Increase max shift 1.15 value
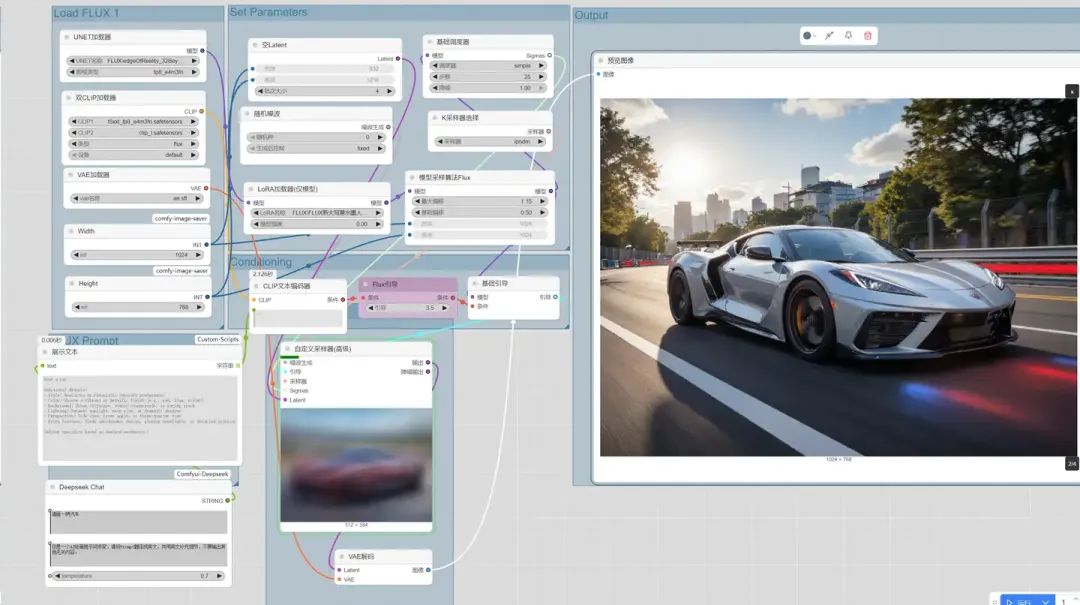 (x=543, y=201)
